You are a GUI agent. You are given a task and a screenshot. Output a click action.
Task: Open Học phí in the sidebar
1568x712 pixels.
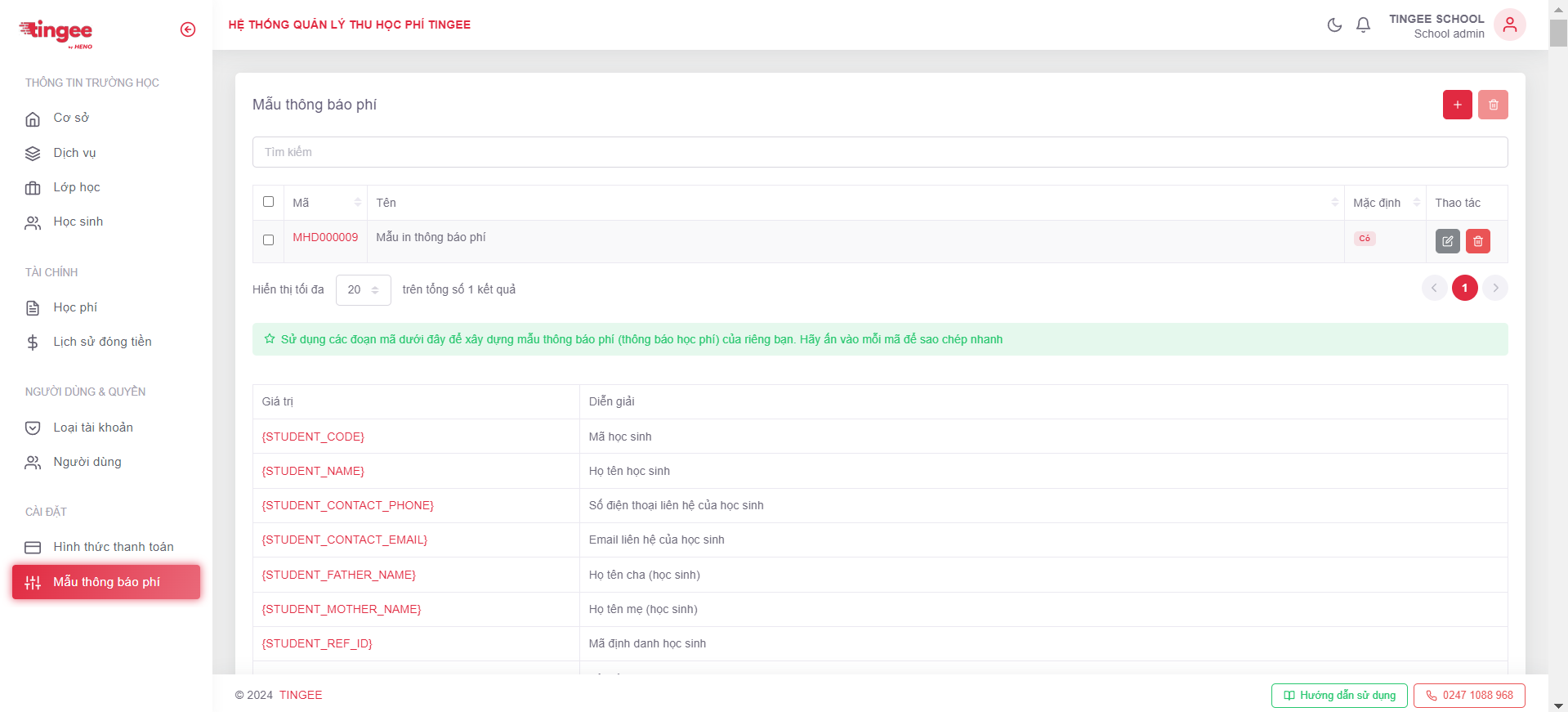click(x=75, y=307)
